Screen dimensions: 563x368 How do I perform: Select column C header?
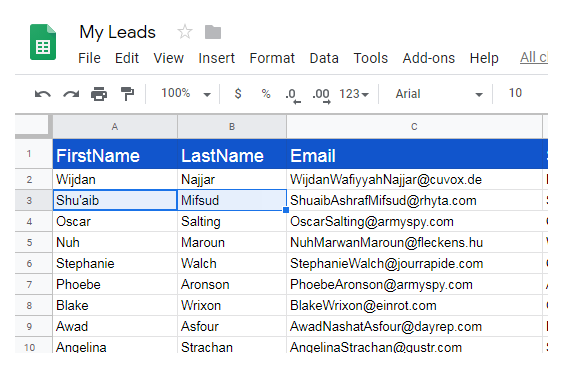(x=414, y=127)
